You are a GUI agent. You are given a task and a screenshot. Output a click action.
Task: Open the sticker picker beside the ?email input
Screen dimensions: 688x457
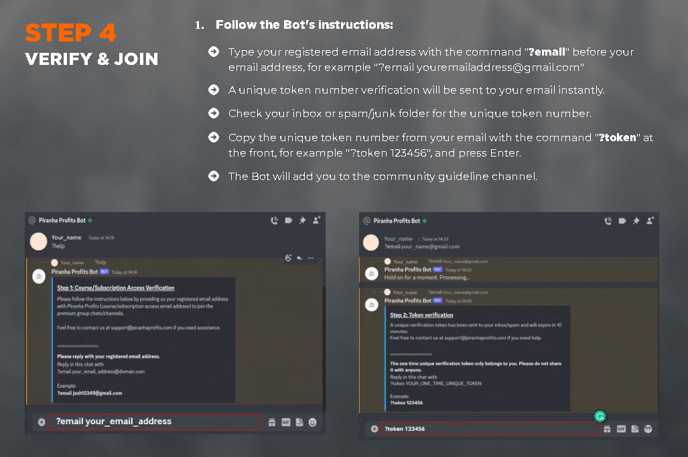[299, 422]
